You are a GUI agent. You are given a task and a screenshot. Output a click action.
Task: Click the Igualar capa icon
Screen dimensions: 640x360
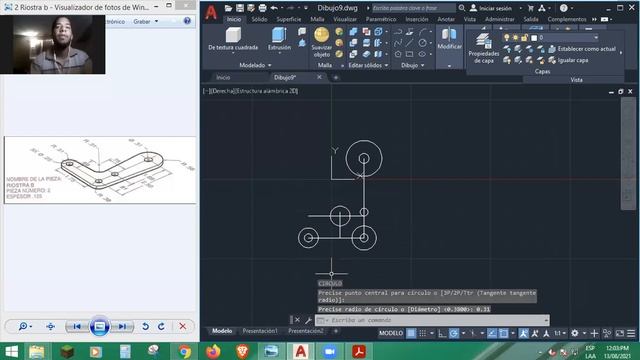coord(552,60)
